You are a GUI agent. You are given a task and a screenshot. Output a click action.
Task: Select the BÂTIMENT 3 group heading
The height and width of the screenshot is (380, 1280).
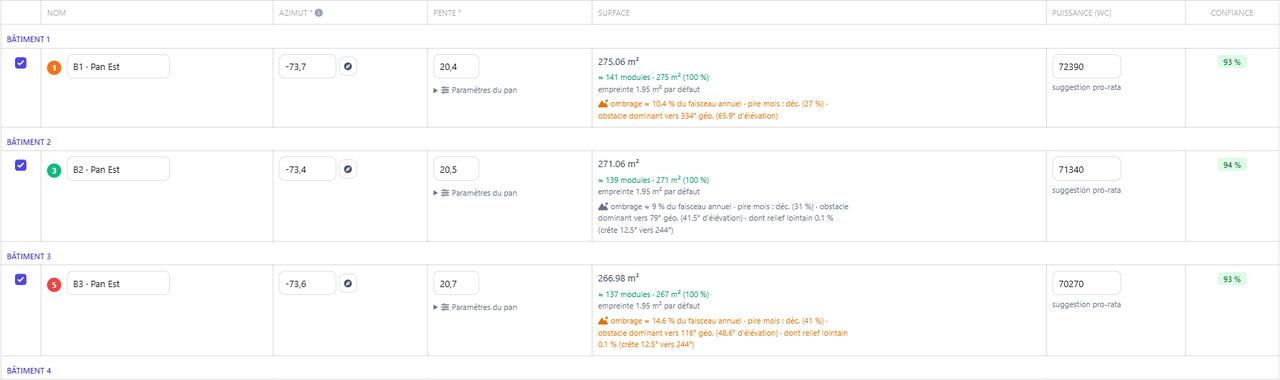28,256
